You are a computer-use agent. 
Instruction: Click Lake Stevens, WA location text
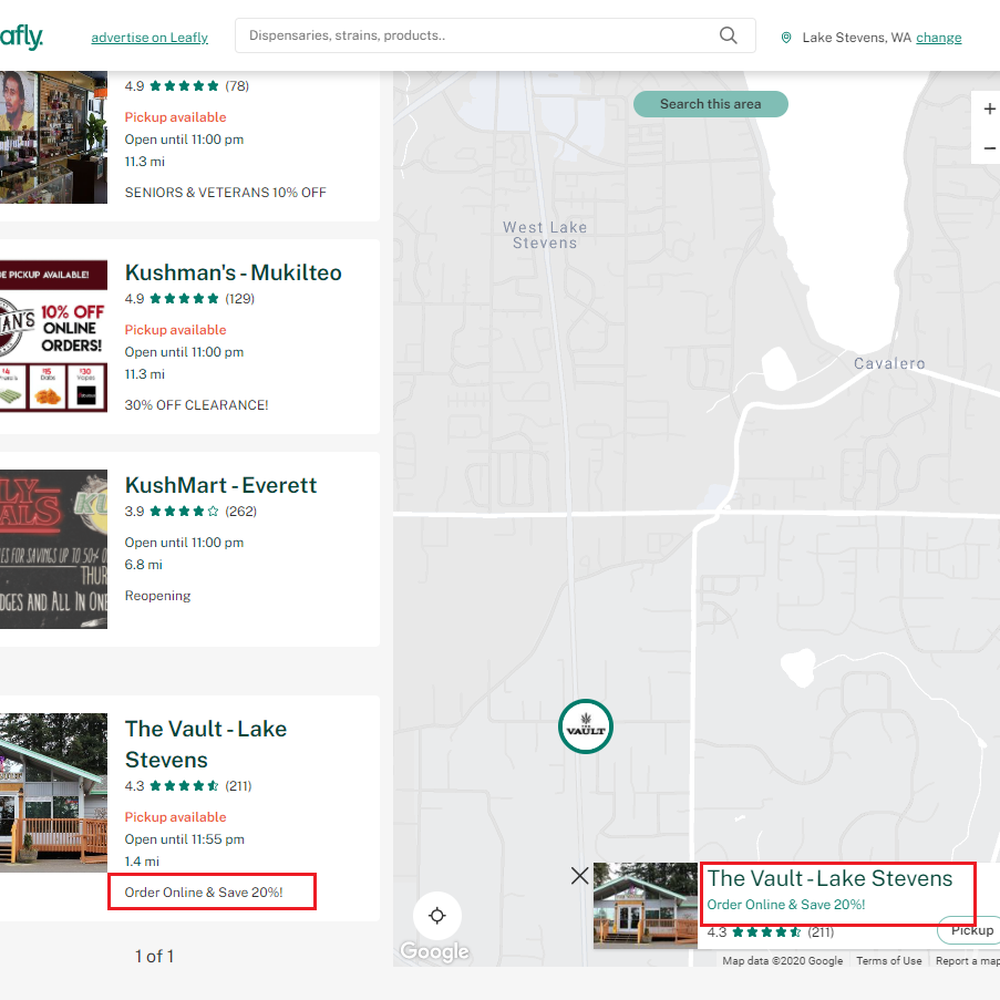857,38
